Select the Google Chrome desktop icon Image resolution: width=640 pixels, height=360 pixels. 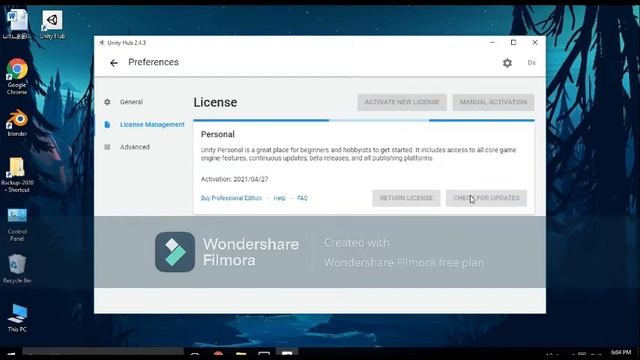click(x=17, y=76)
